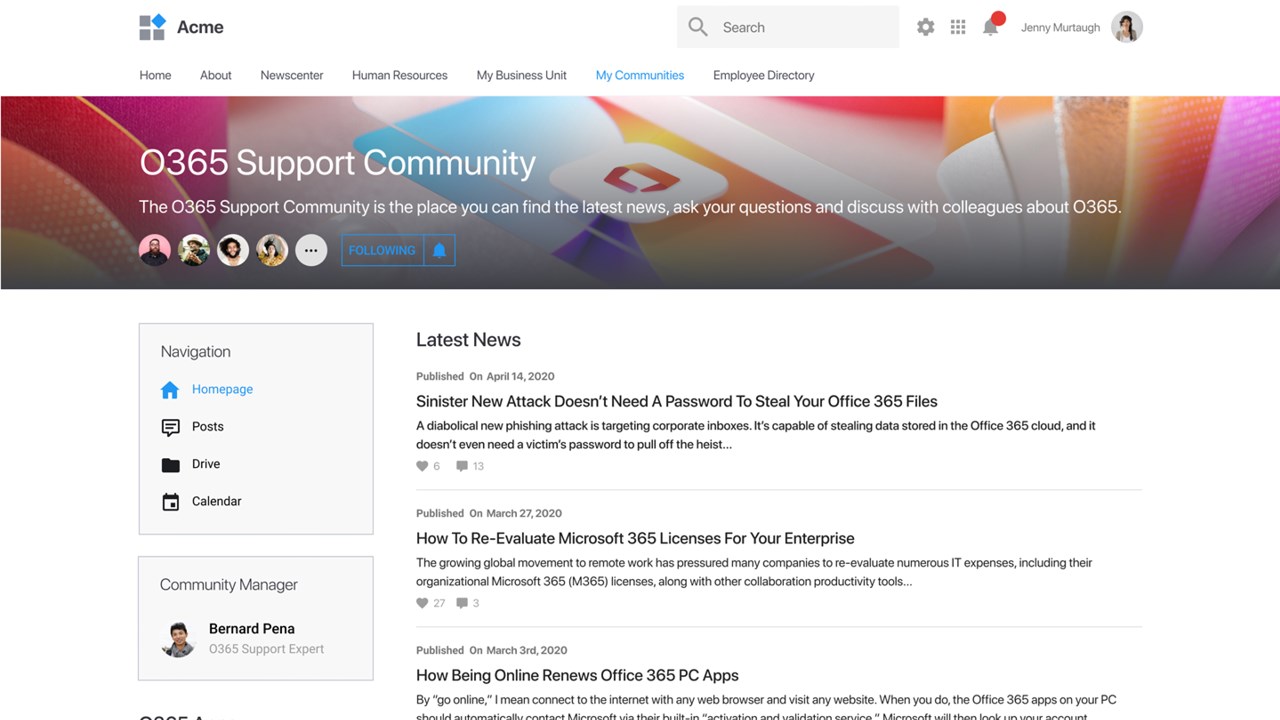Click the O365 Support Community title

click(338, 163)
